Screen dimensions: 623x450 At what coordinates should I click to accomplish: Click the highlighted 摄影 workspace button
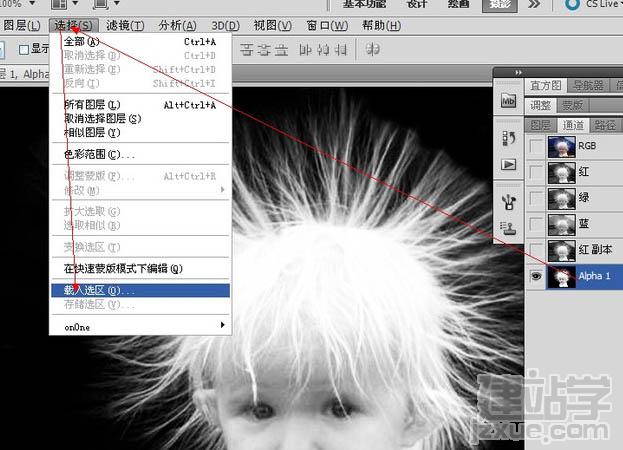(x=499, y=5)
